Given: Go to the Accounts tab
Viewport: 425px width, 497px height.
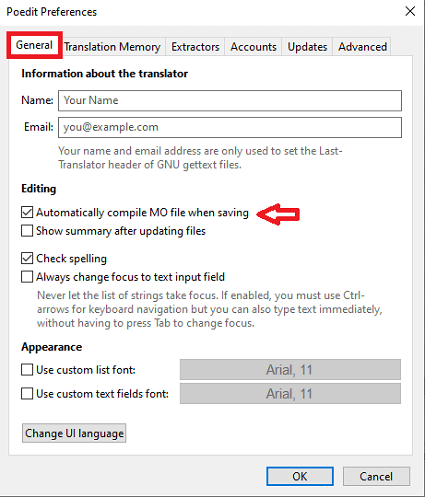Looking at the screenshot, I should click(253, 47).
